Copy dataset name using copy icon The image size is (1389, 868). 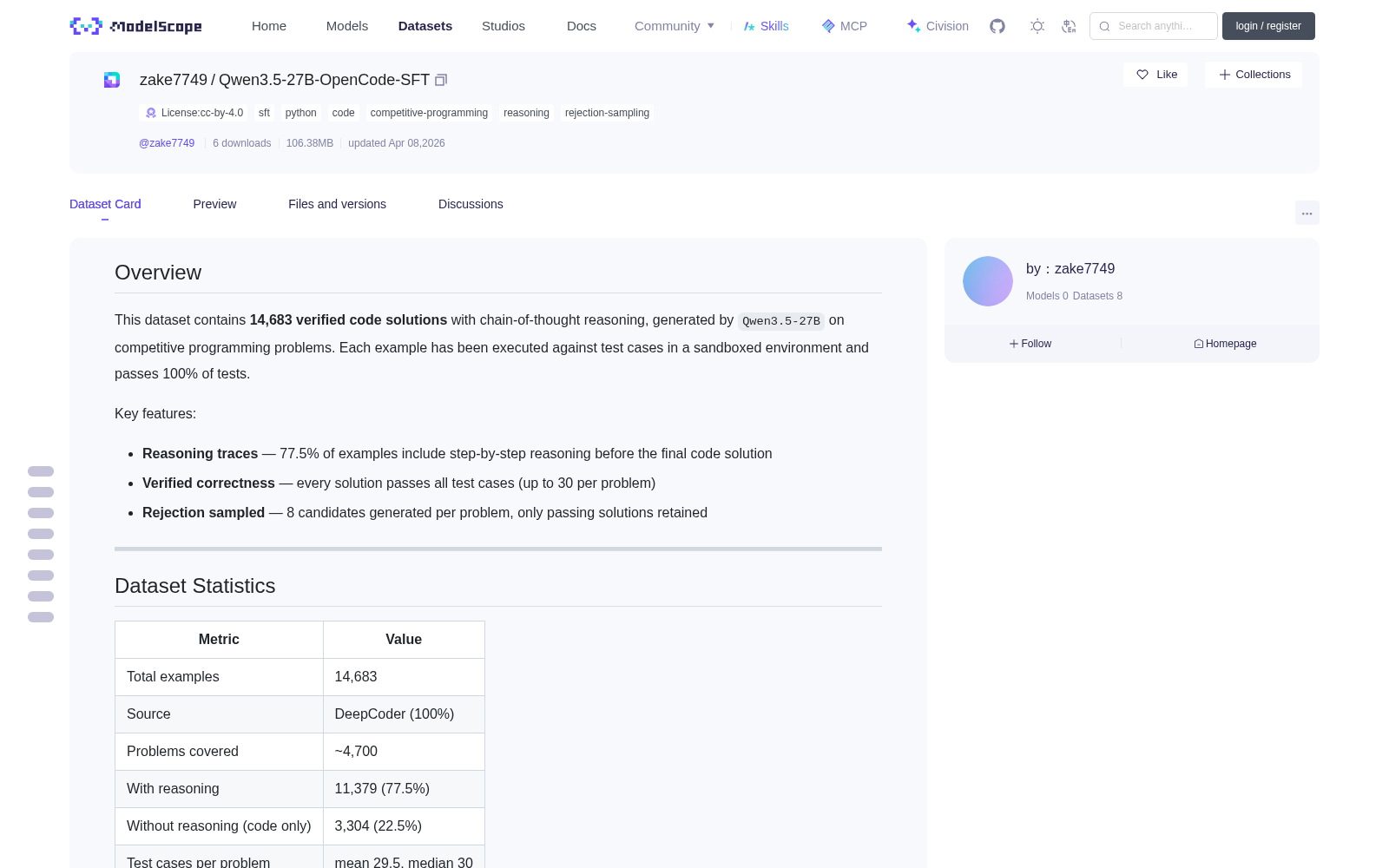click(441, 80)
